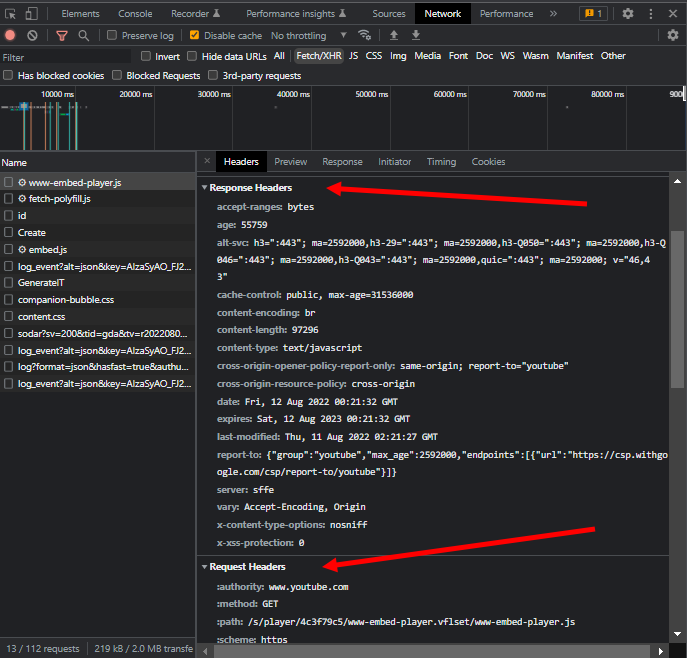Viewport: 687px width, 658px height.
Task: Click the import HAR upload icon
Action: point(394,35)
